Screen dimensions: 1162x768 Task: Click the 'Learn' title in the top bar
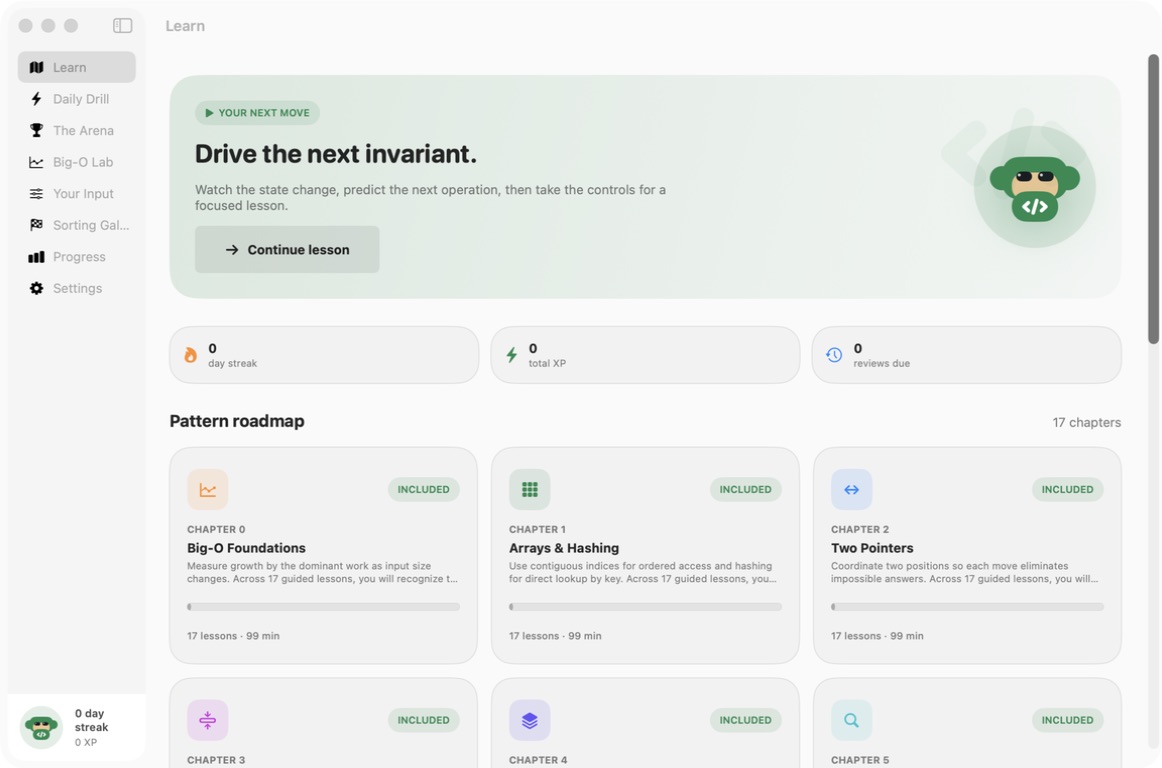point(185,26)
